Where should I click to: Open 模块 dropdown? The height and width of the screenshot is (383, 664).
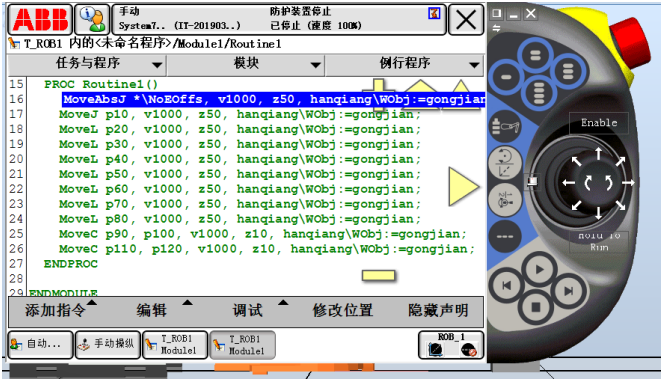(246, 64)
